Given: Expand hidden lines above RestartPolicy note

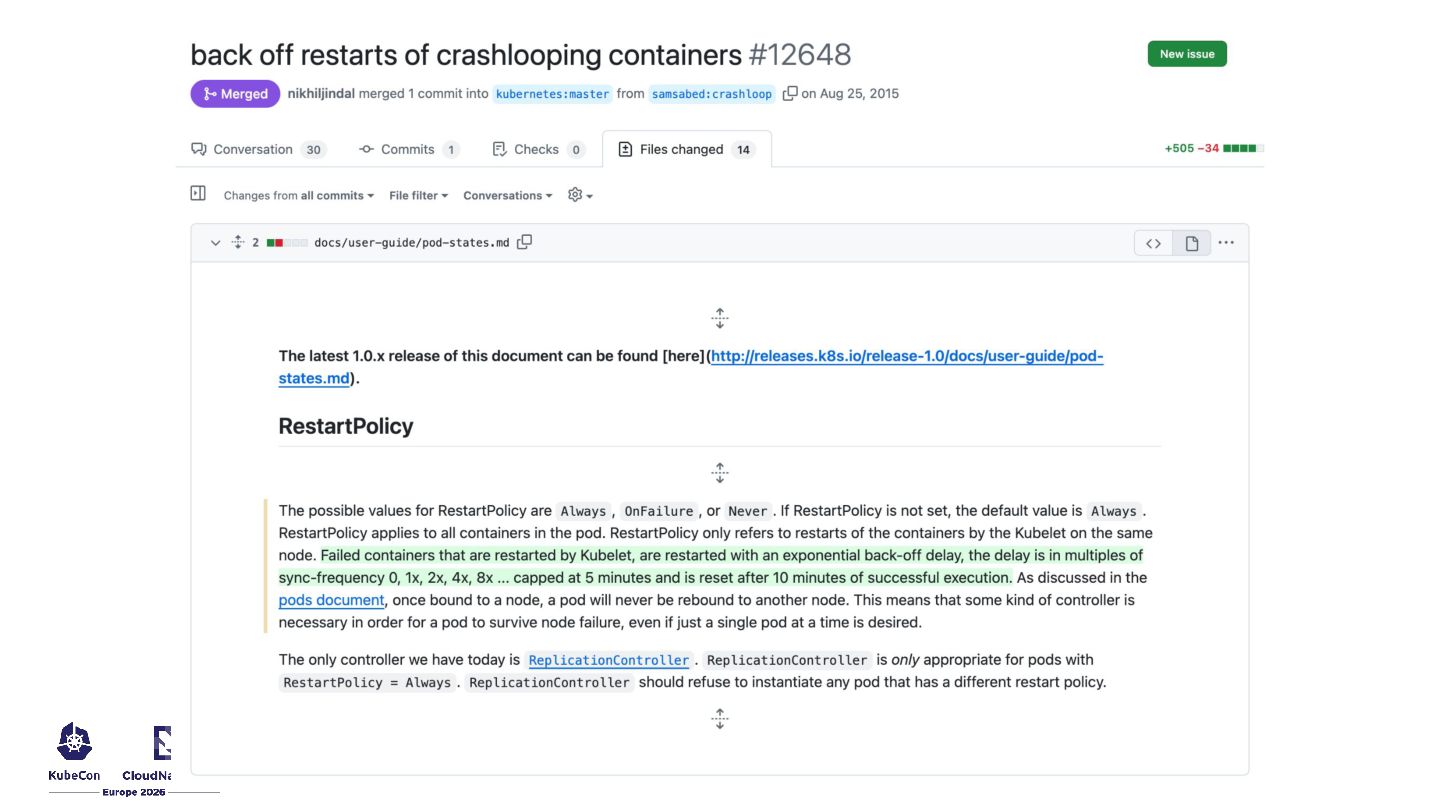Looking at the screenshot, I should [x=720, y=319].
